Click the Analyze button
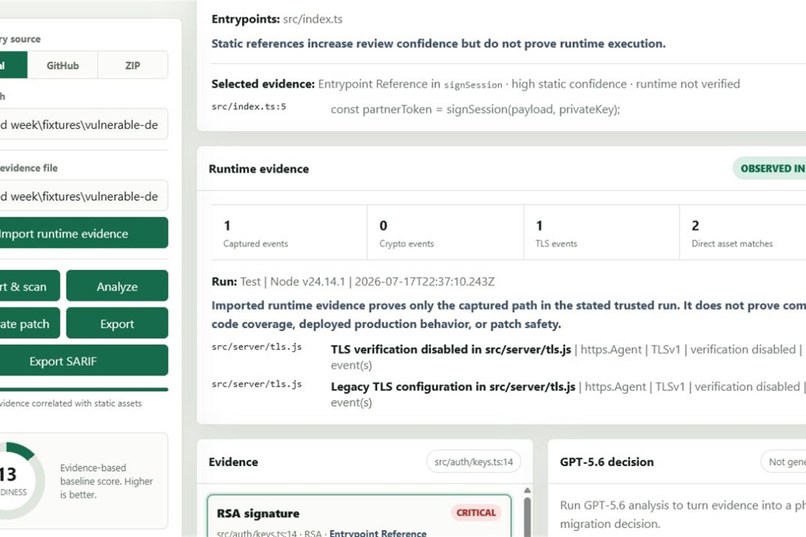The width and height of the screenshot is (806, 537). point(117,286)
